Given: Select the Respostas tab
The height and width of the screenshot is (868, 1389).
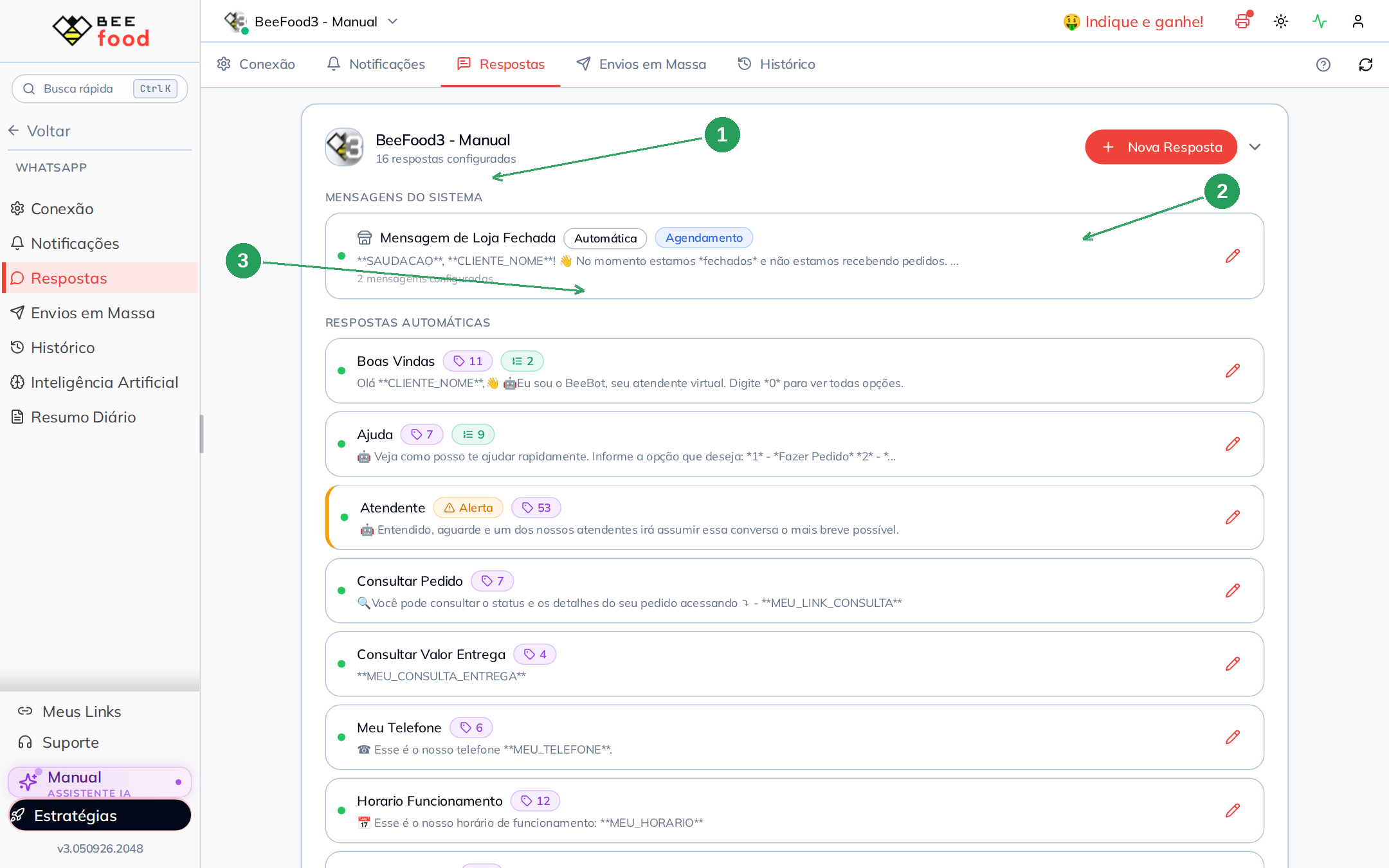Looking at the screenshot, I should [x=500, y=64].
